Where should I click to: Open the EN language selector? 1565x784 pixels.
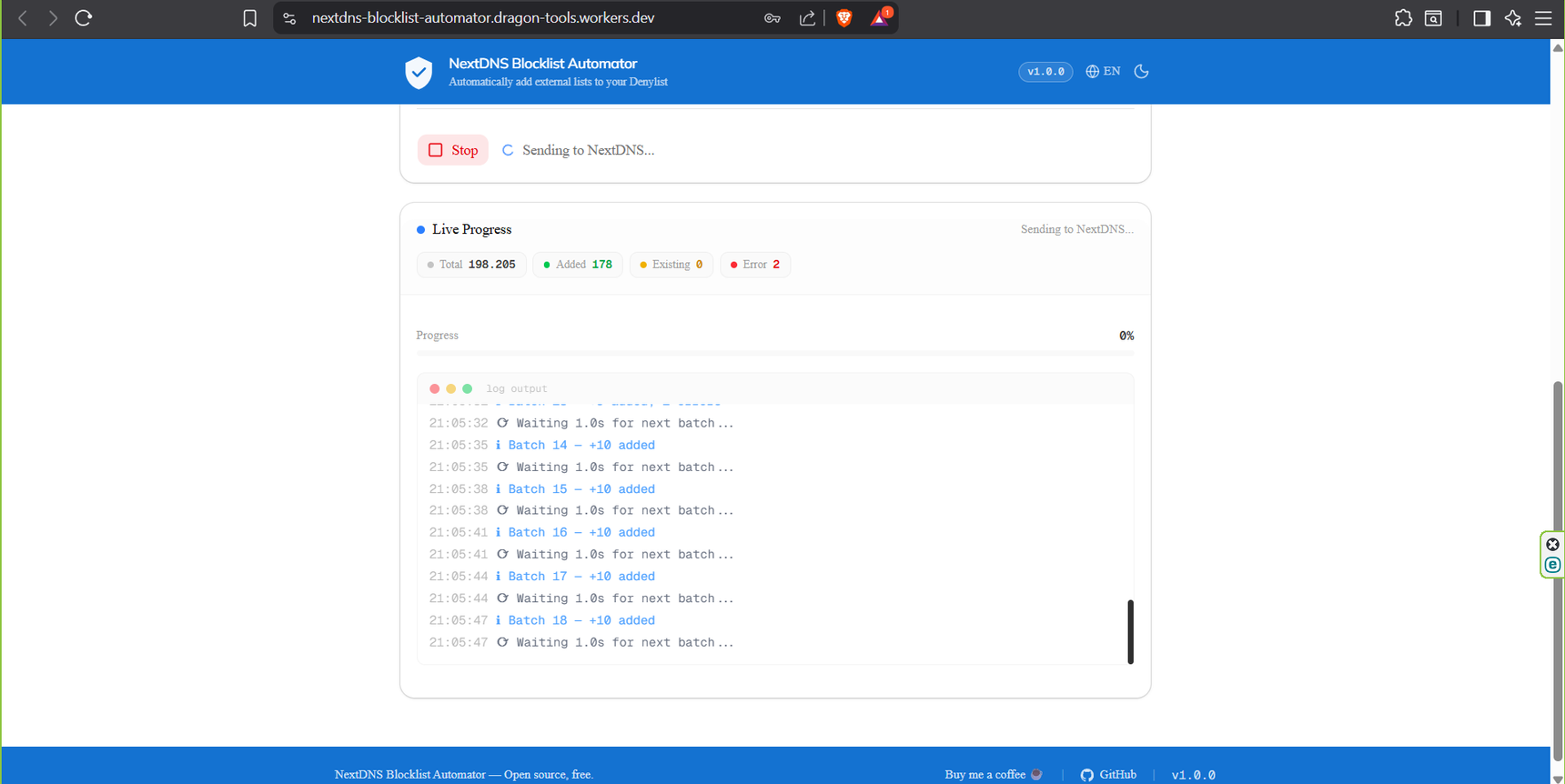coord(1103,71)
